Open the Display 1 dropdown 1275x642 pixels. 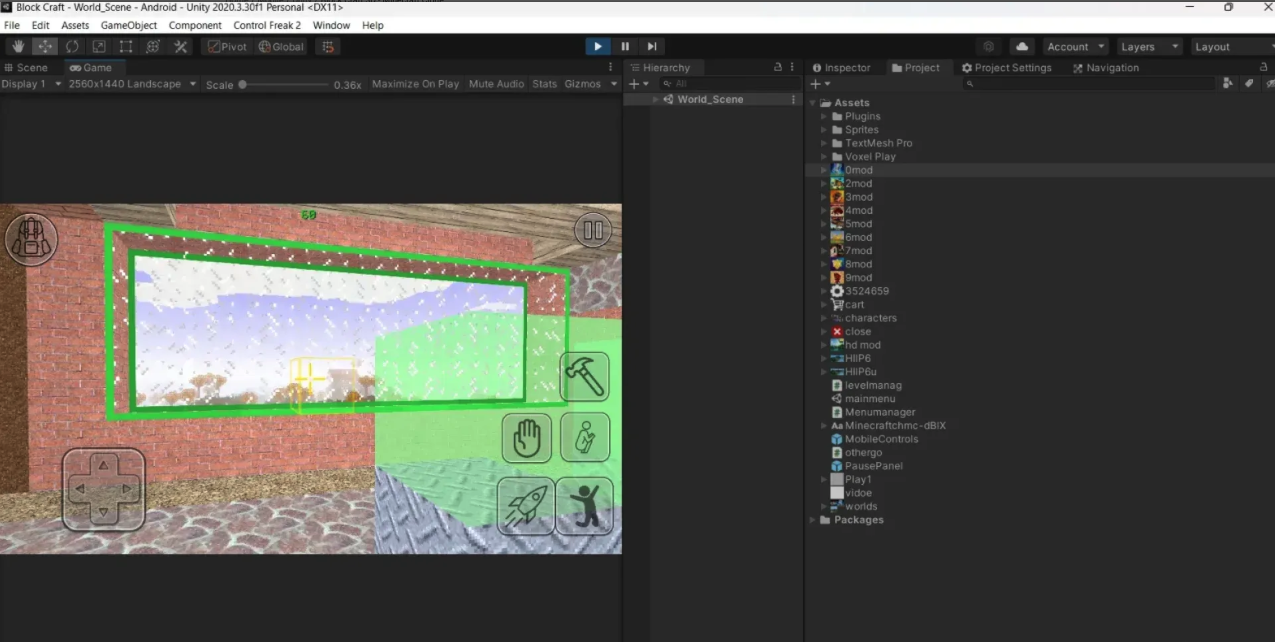pyautogui.click(x=31, y=84)
